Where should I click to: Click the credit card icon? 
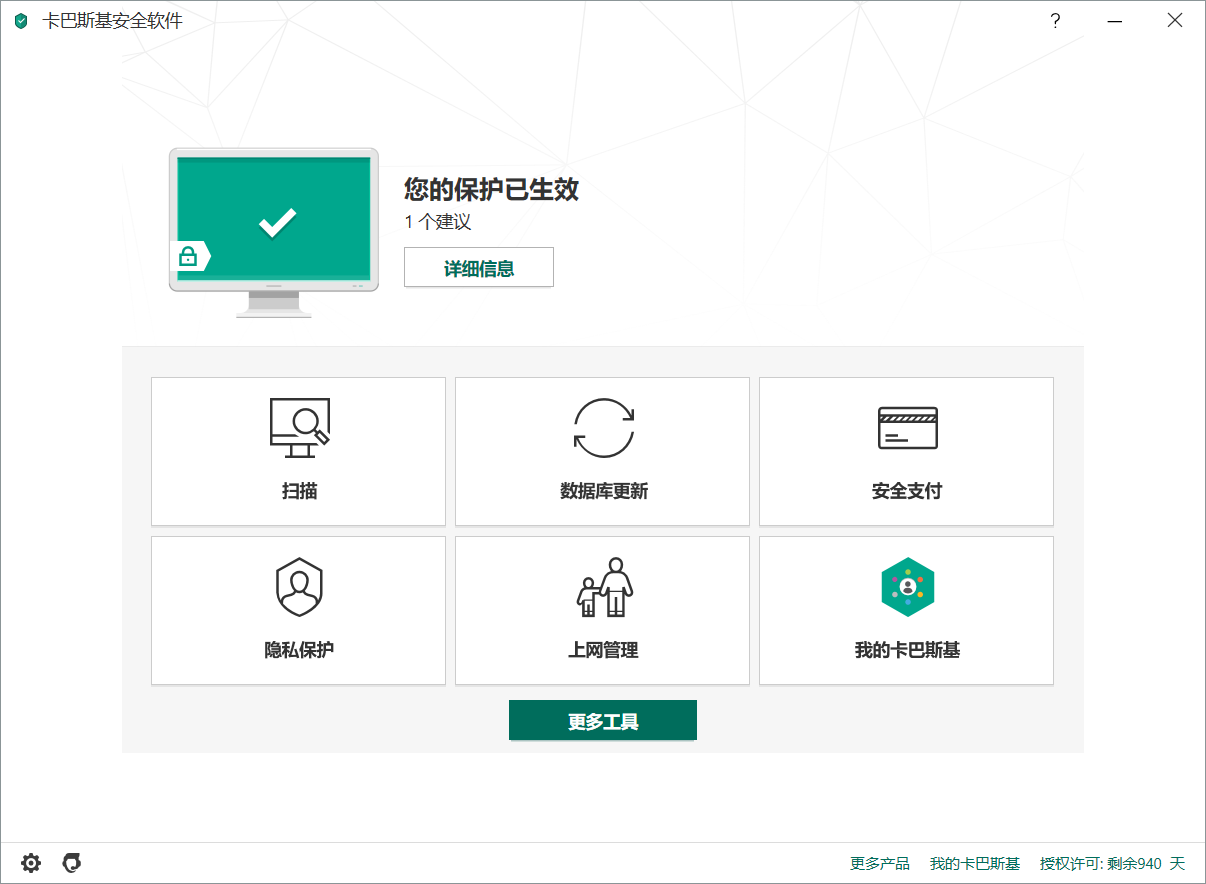(908, 428)
